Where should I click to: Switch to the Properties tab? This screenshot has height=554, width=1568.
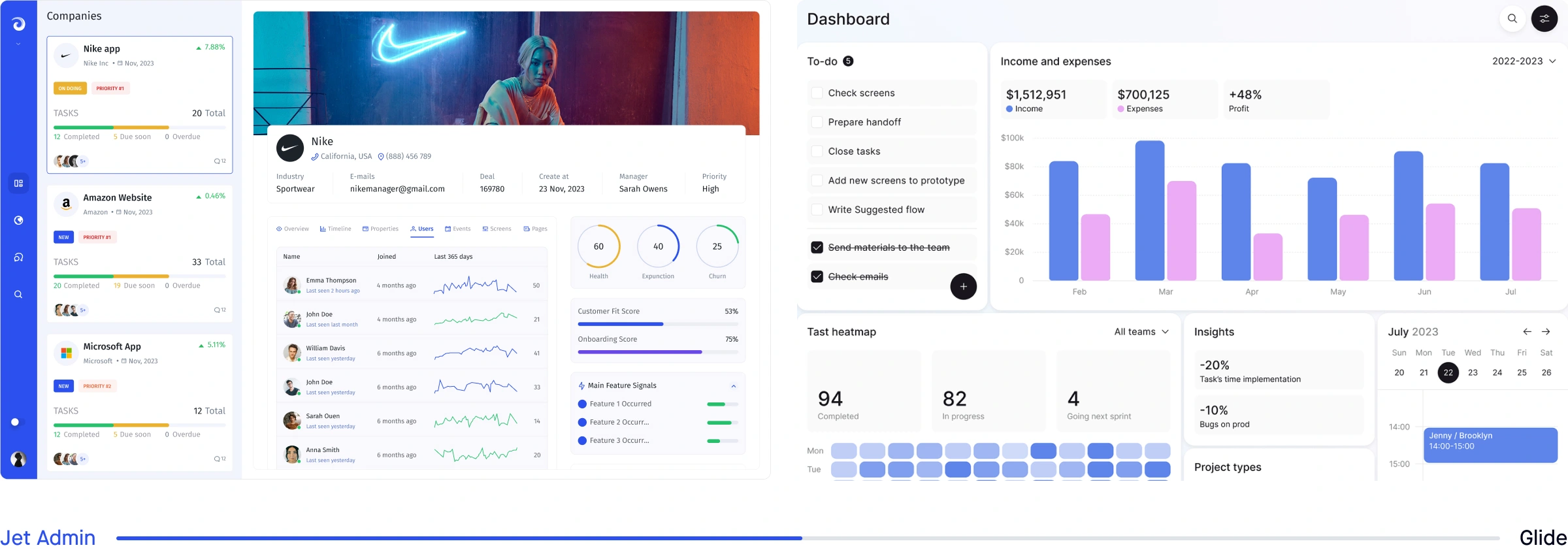tap(380, 229)
